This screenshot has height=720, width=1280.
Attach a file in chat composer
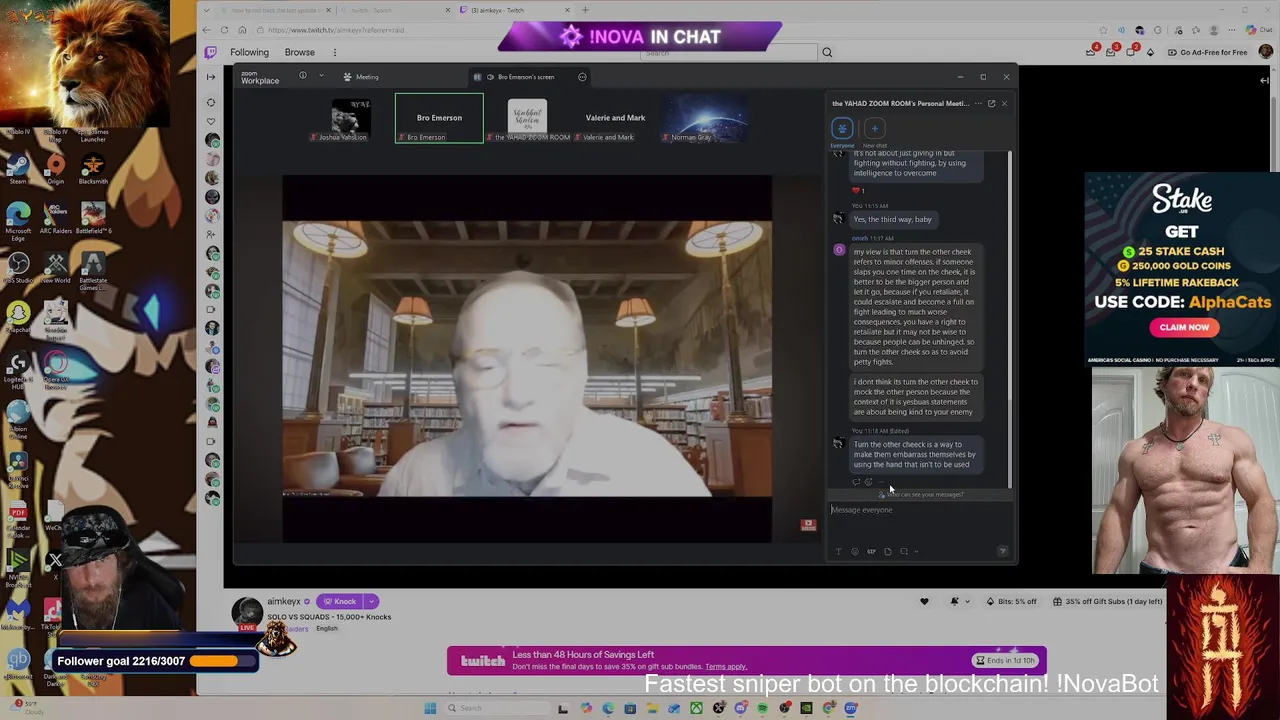tap(887, 551)
